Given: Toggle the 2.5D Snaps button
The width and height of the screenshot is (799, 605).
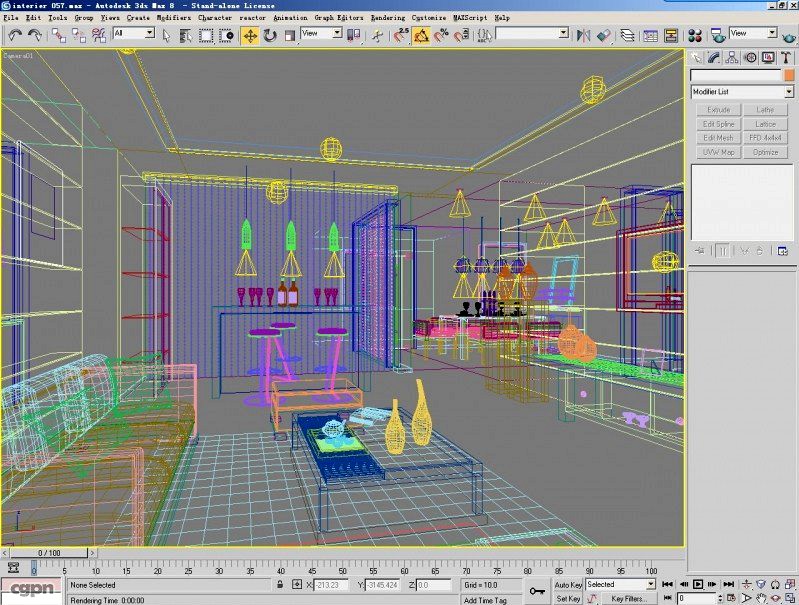Looking at the screenshot, I should (401, 36).
